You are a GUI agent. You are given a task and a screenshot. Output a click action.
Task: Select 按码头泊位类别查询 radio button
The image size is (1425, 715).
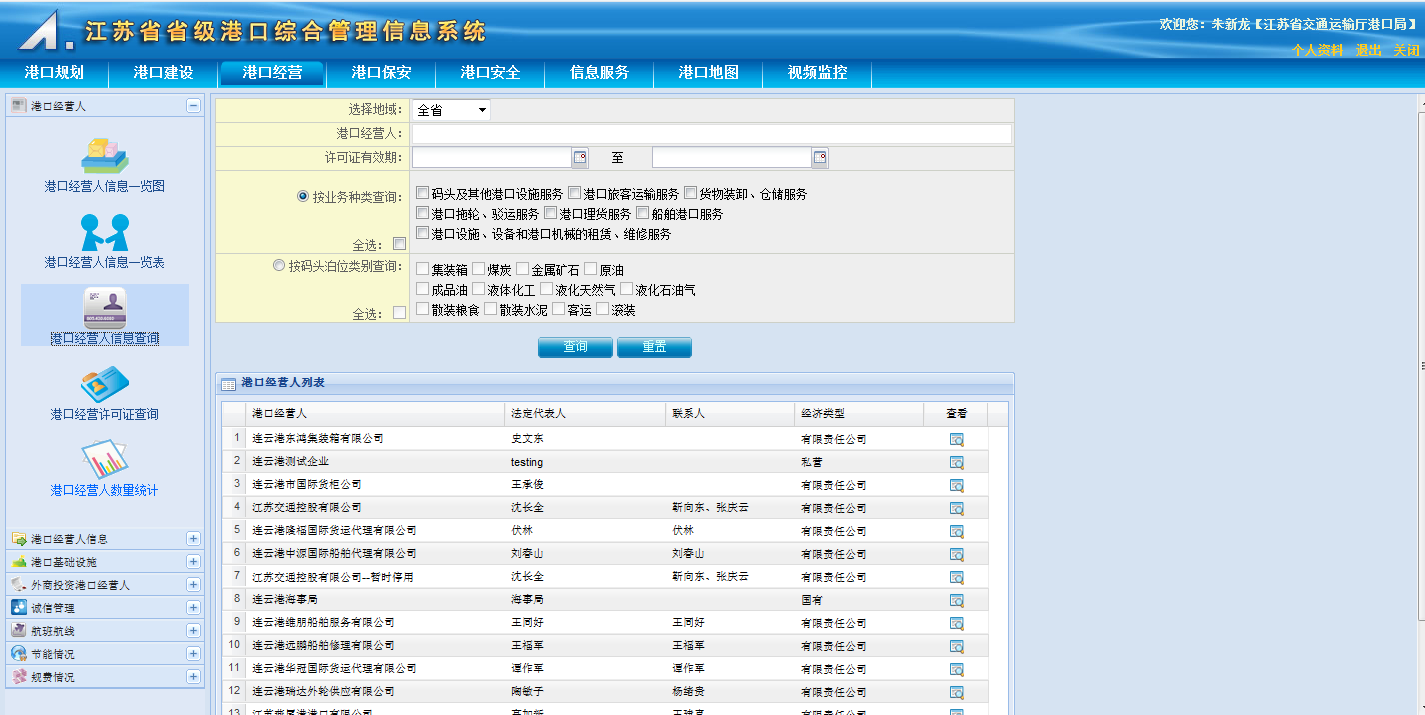(280, 266)
